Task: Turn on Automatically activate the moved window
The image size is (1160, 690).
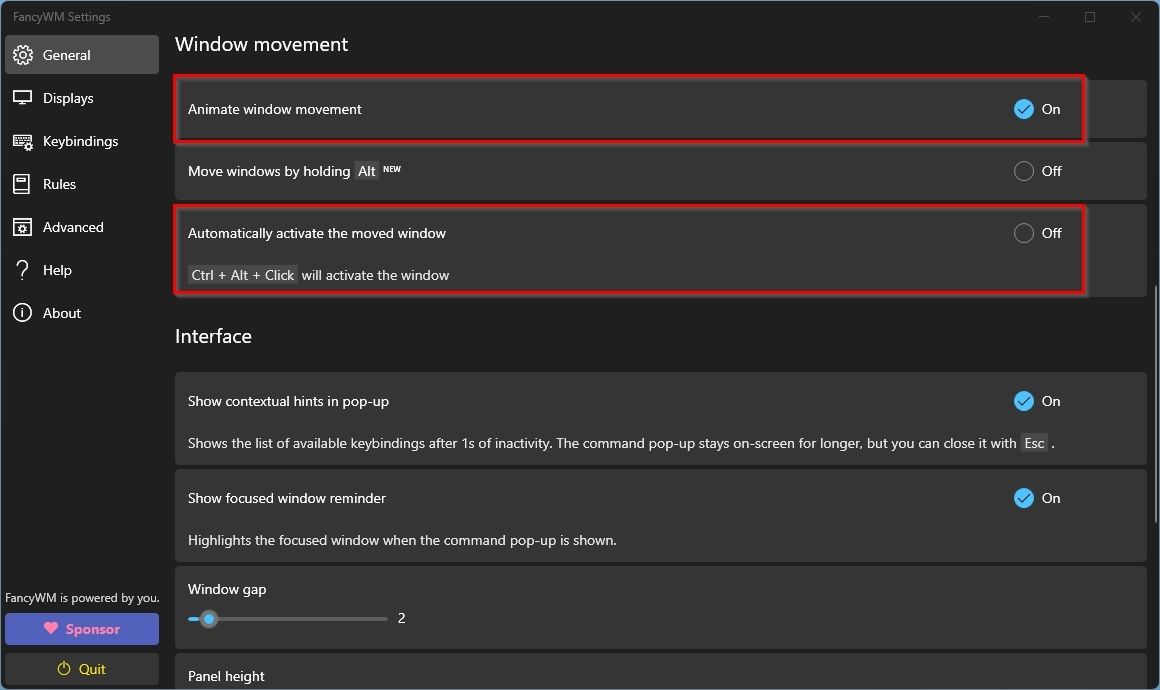Action: tap(1024, 233)
